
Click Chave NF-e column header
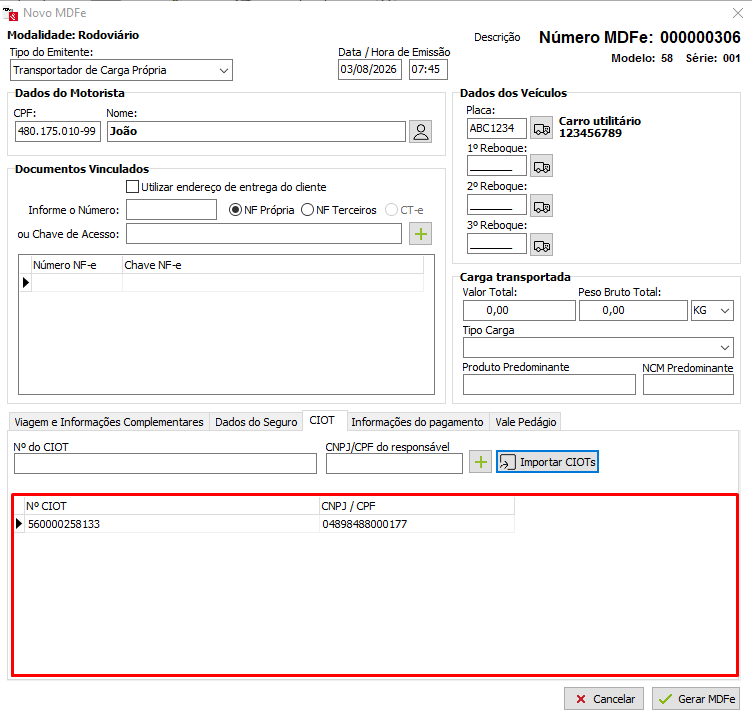click(x=273, y=265)
